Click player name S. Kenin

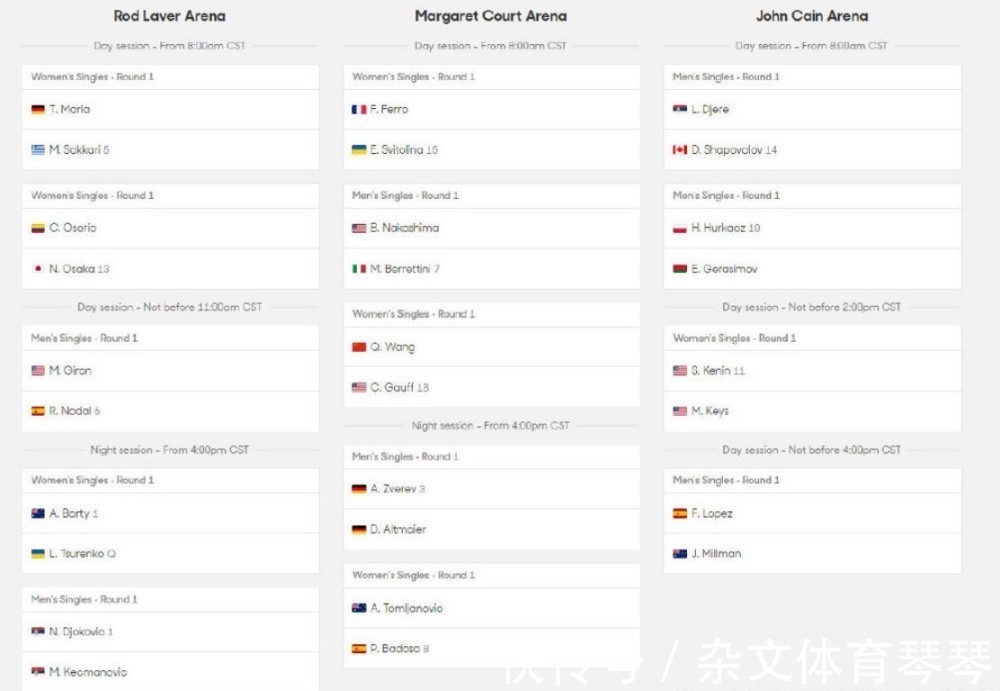(711, 371)
